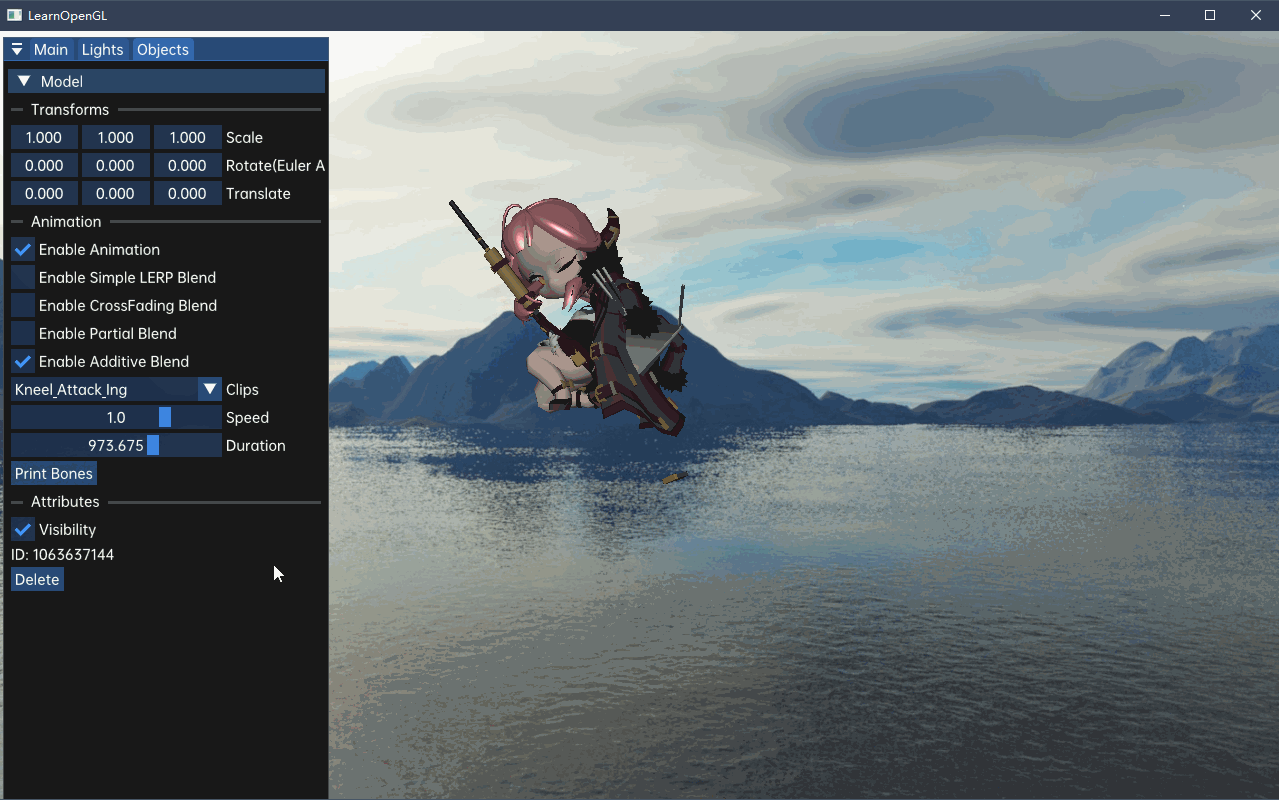The height and width of the screenshot is (800, 1279).
Task: Minimize the LearnOpenGL window
Action: (1165, 15)
